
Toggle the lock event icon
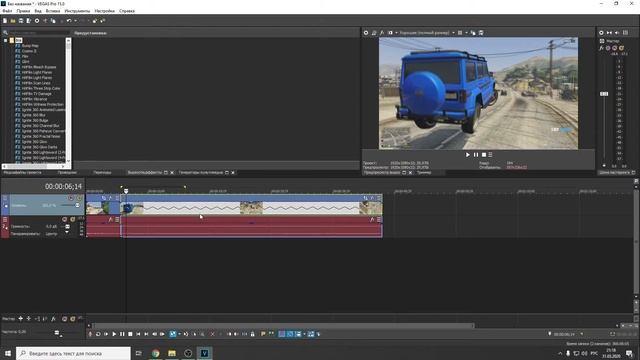253,334
